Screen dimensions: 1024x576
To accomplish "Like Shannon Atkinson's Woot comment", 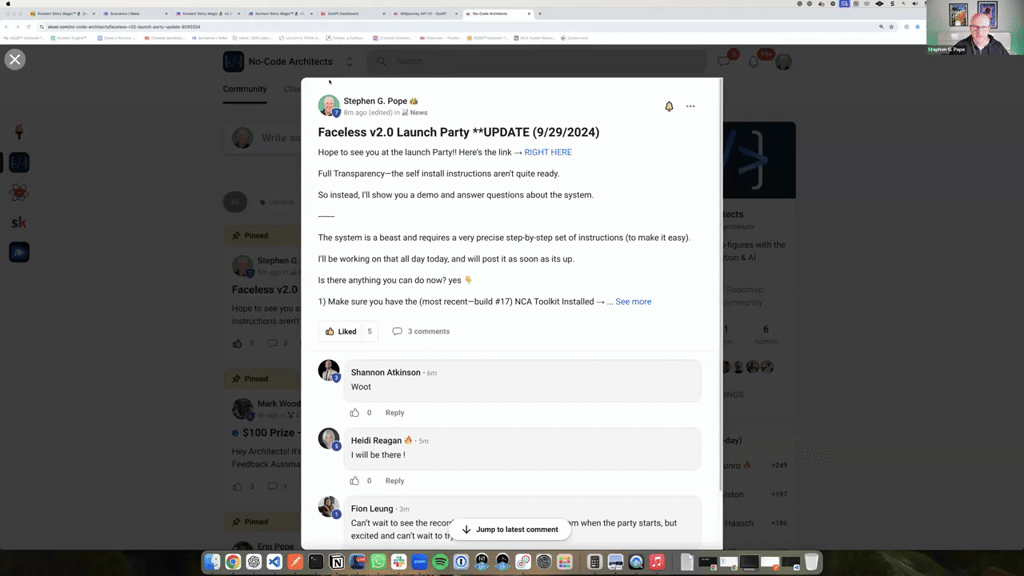I will 355,413.
